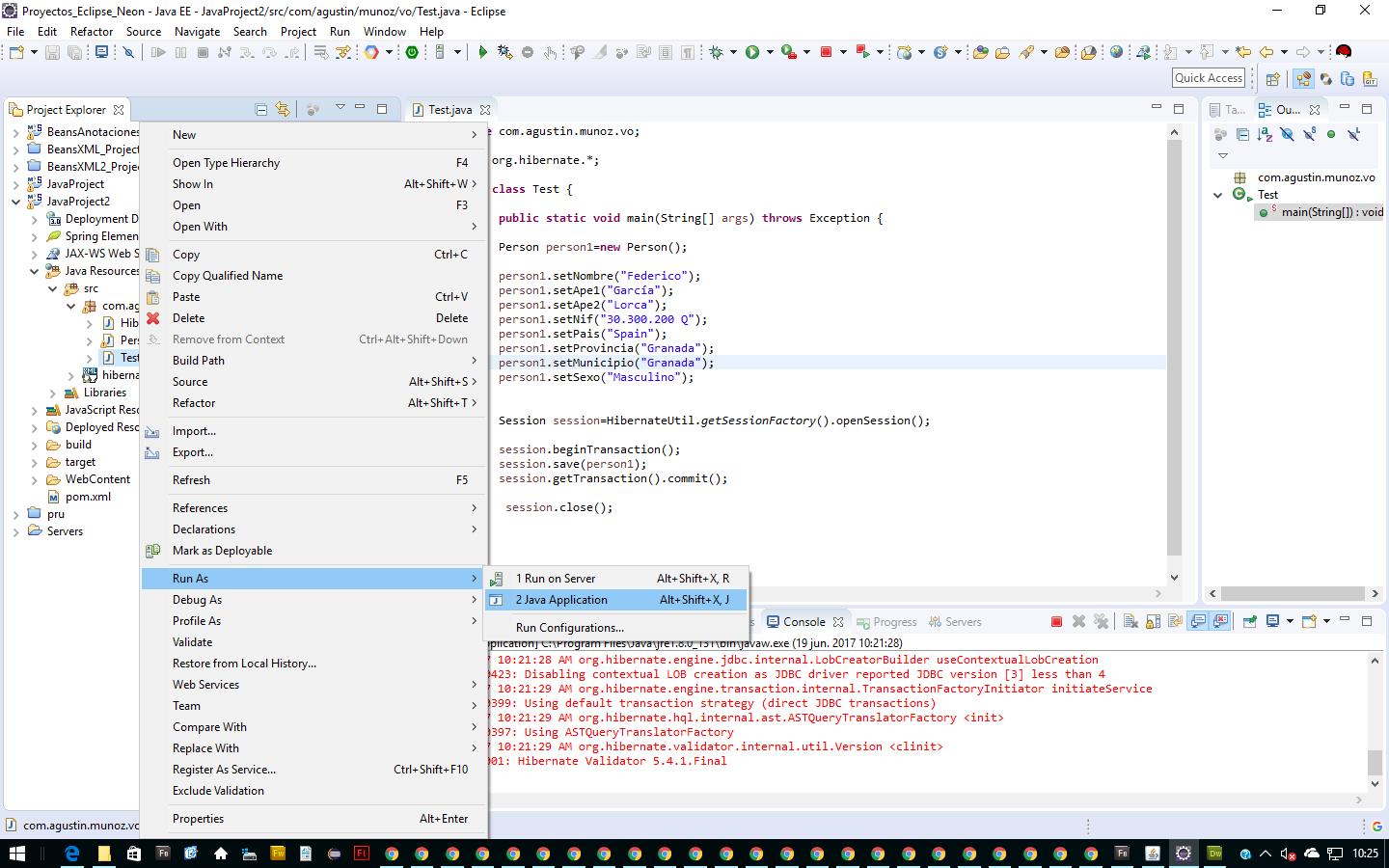Click the Skip All Breakpoints icon
The image size is (1389, 868).
[x=128, y=52]
